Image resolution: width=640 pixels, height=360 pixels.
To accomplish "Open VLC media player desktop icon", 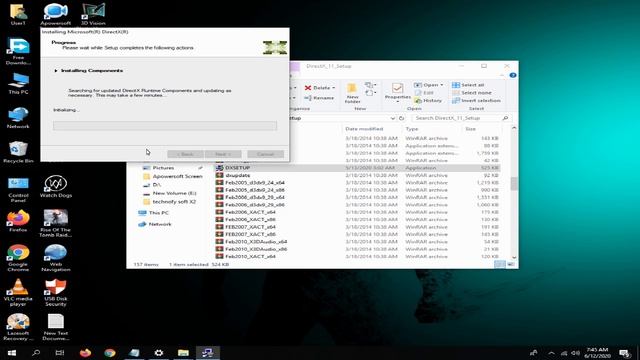I will pos(18,292).
